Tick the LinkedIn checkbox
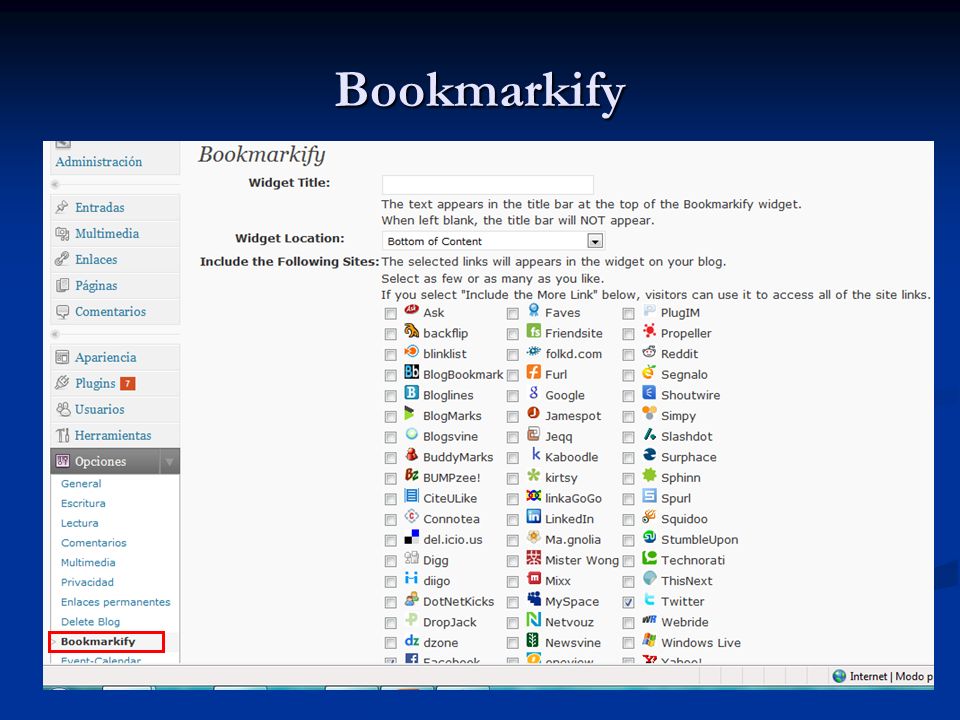 point(513,520)
